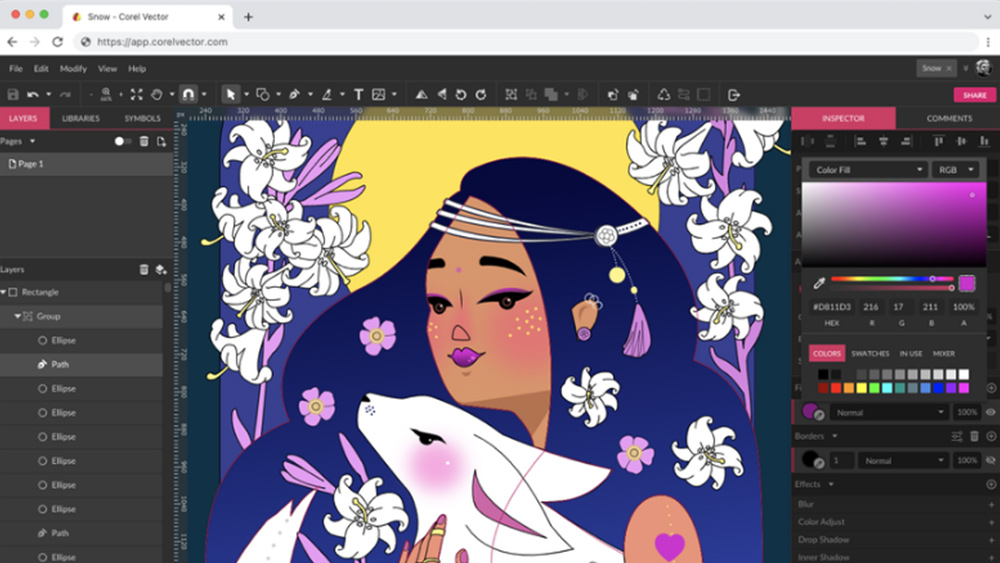
Task: Select the Pen tool icon
Action: tap(294, 94)
